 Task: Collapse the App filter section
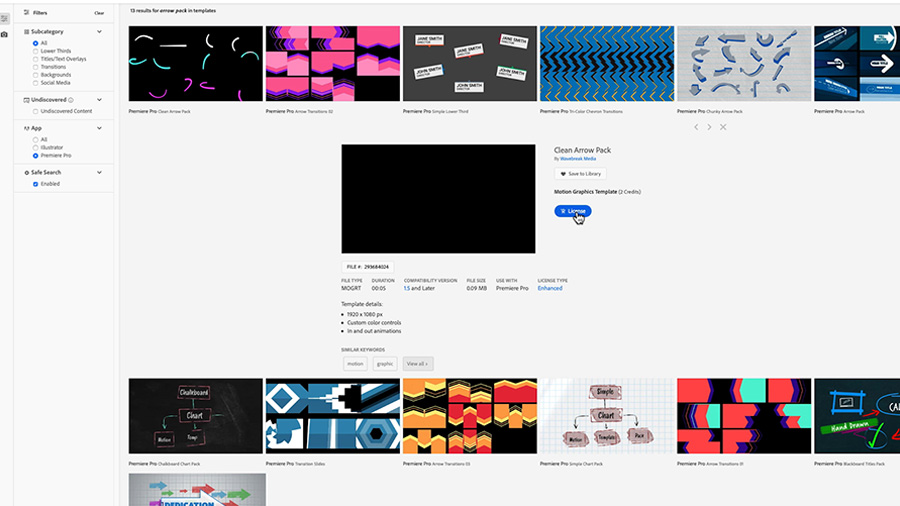99,129
